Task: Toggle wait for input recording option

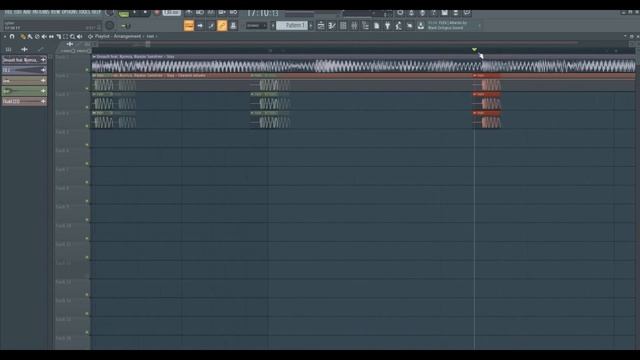Action: pyautogui.click(x=200, y=13)
